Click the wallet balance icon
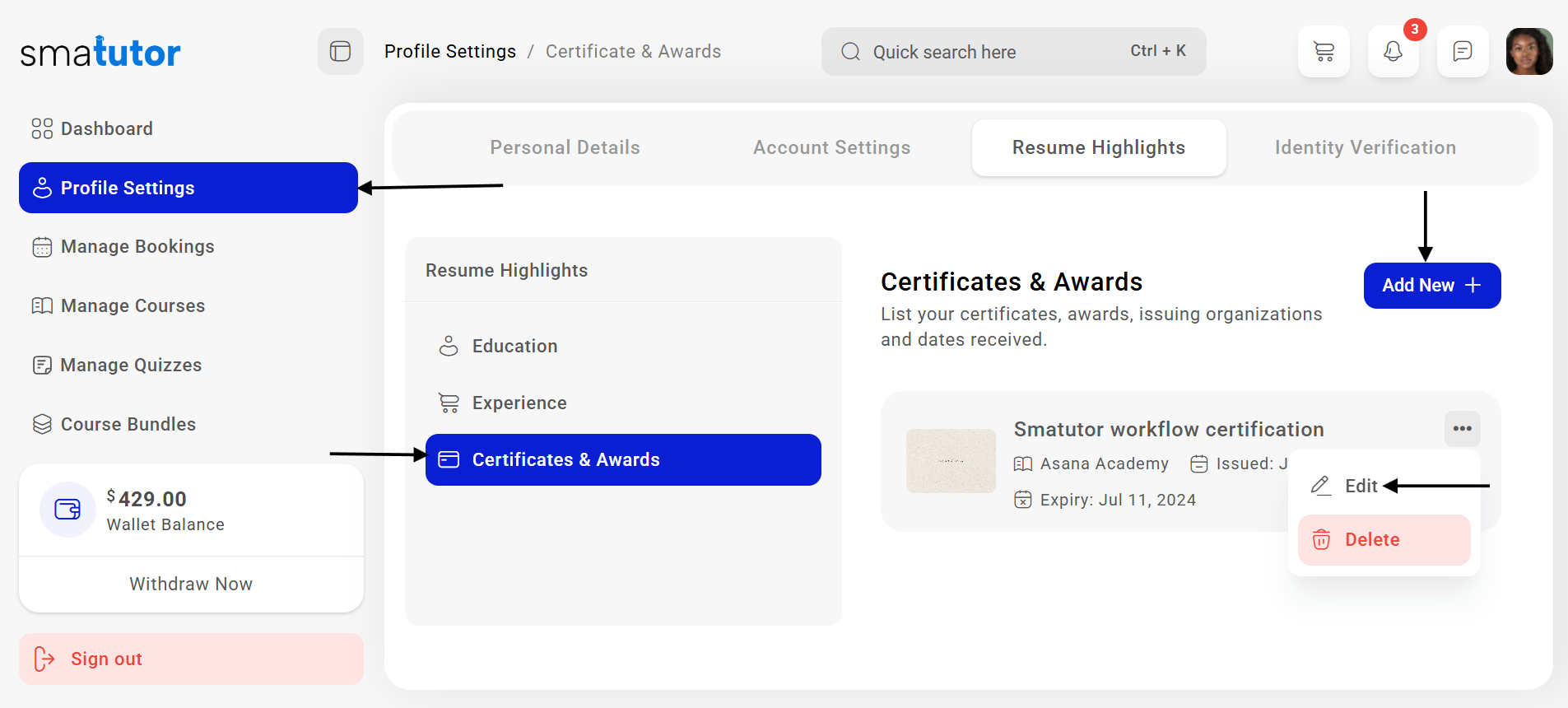This screenshot has width=1568, height=708. [x=67, y=510]
